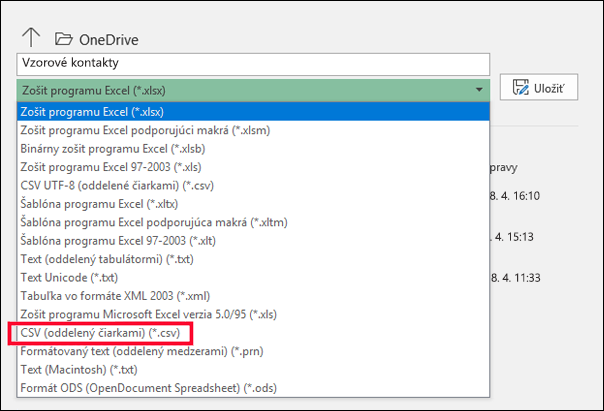Image resolution: width=604 pixels, height=411 pixels.
Task: Click the OneDrive location label
Action: coord(109,40)
